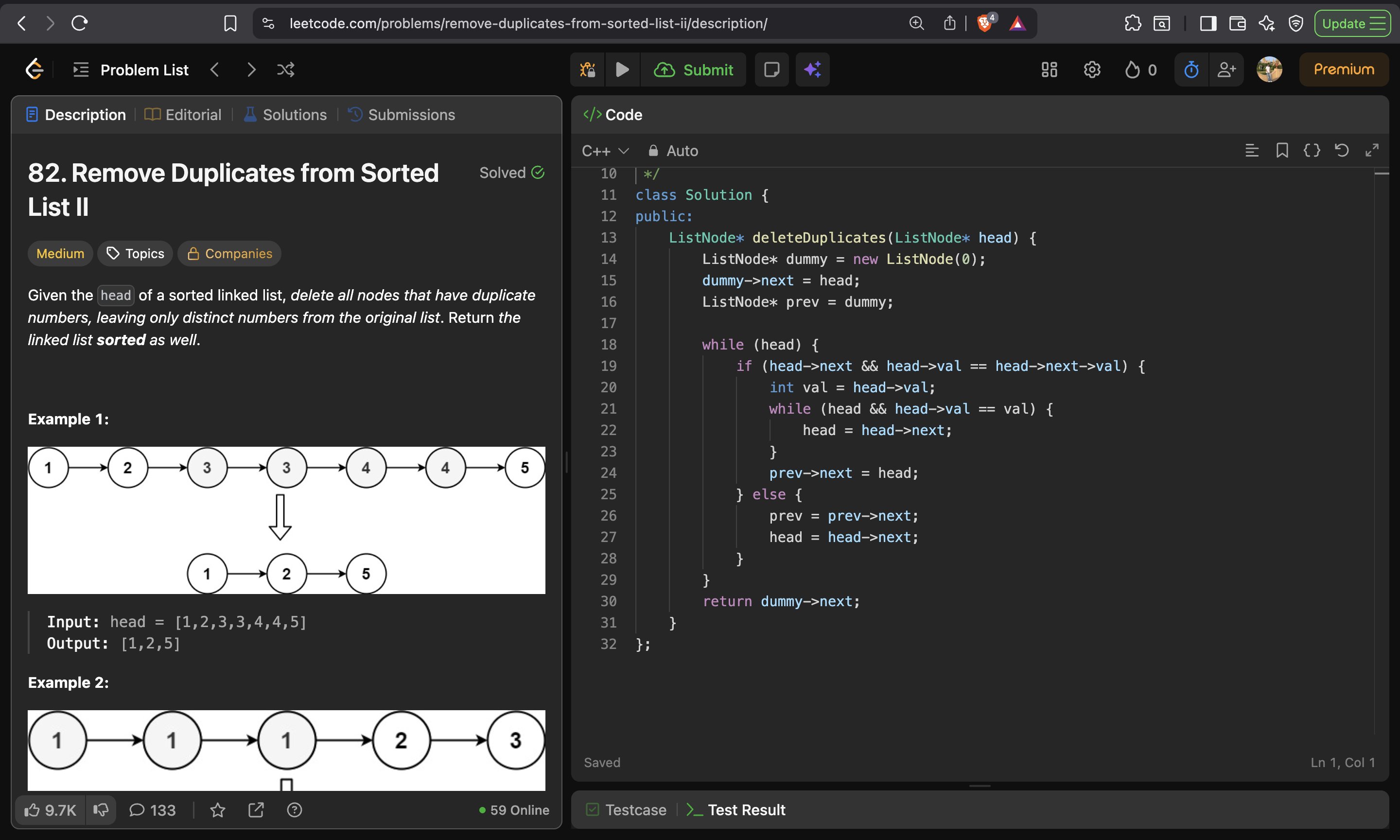Toggle the thumbs up like button
This screenshot has width=1400, height=840.
pyautogui.click(x=50, y=810)
